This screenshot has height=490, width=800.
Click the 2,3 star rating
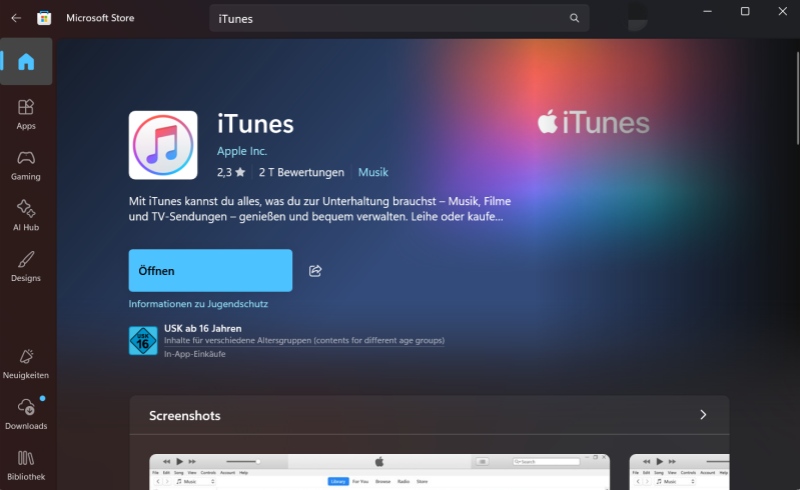point(231,173)
